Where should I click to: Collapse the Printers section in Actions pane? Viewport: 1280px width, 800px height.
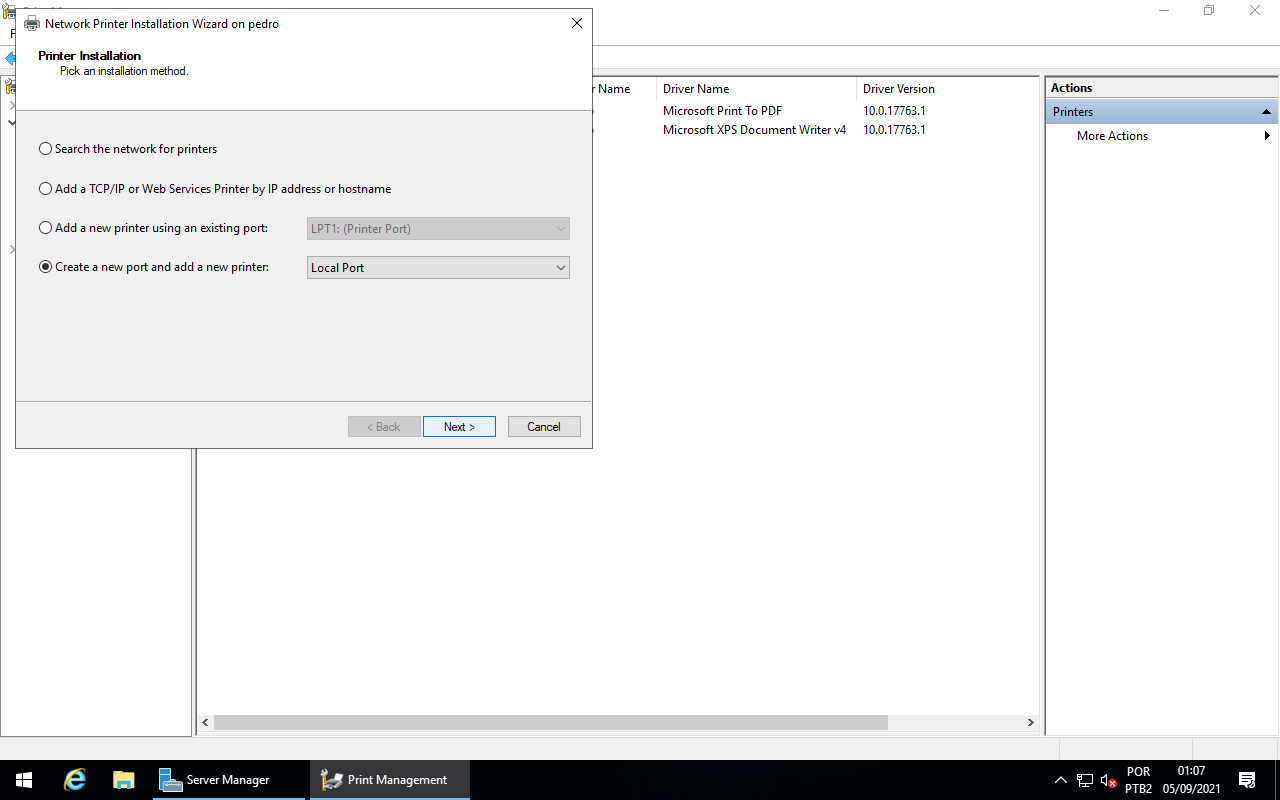click(x=1266, y=112)
